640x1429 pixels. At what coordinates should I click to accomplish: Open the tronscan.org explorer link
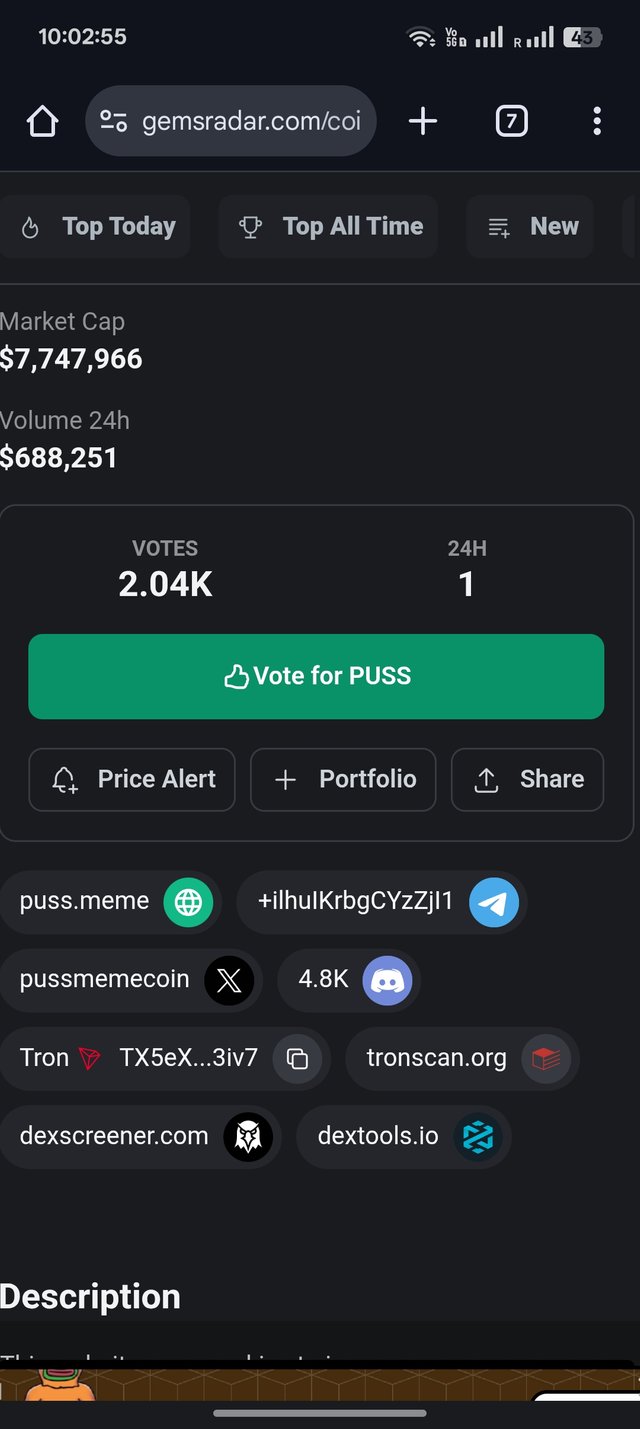[x=461, y=1058]
